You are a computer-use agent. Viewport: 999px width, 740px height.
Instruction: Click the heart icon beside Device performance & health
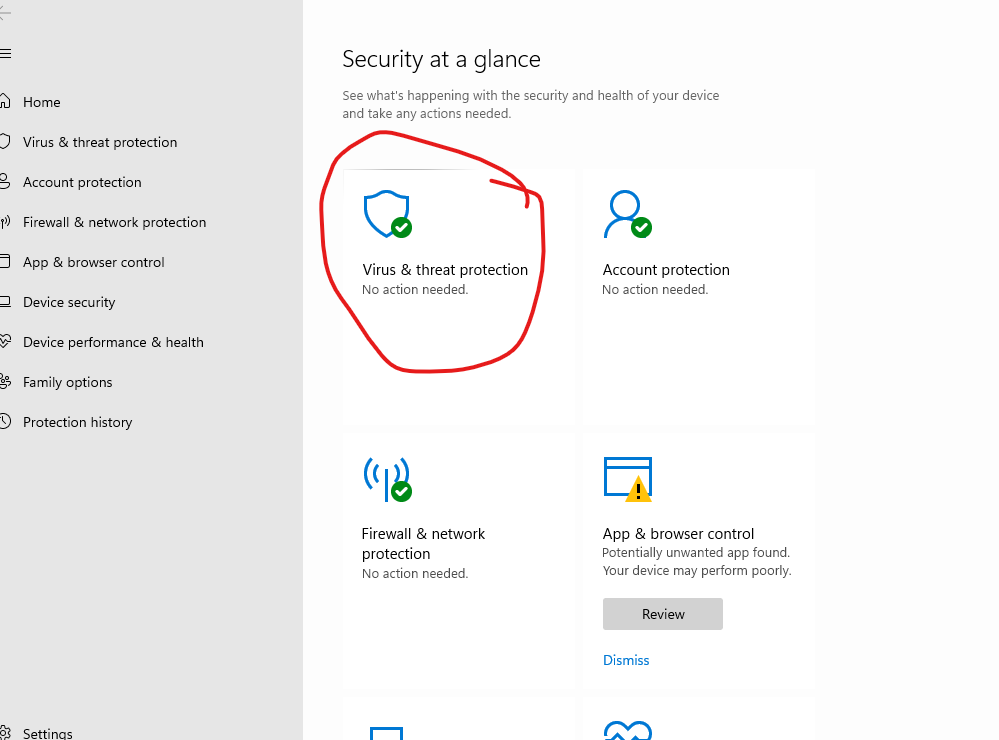(x=5, y=342)
